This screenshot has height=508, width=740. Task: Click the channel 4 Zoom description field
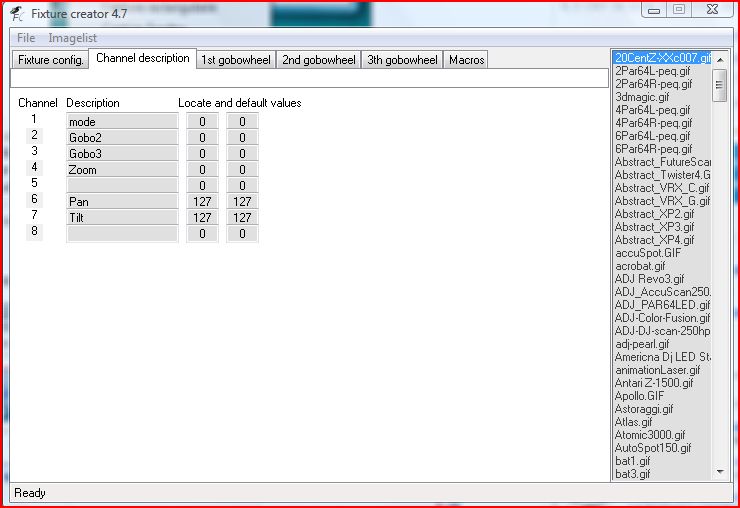pos(121,170)
